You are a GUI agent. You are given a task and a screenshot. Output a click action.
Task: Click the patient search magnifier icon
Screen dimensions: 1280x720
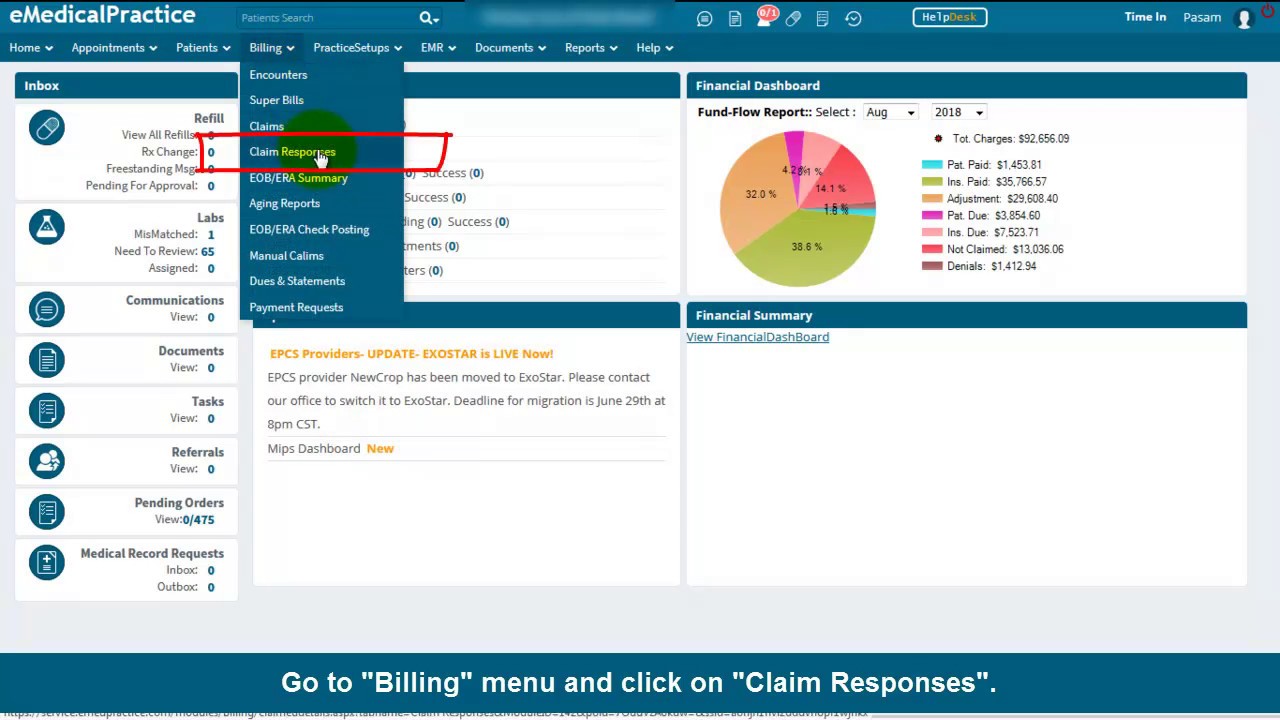pyautogui.click(x=427, y=18)
